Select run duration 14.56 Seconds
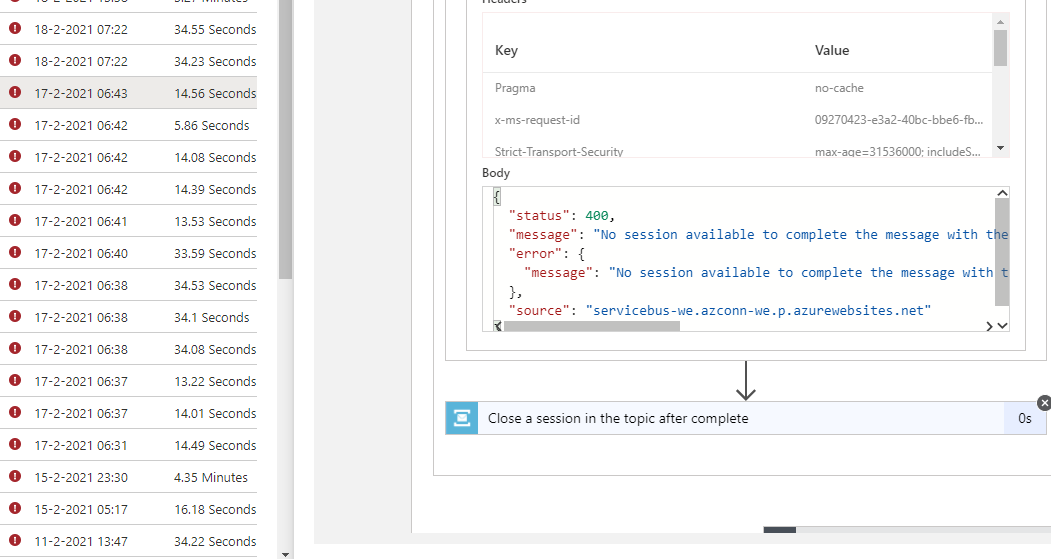This screenshot has height=559, width=1051. [x=215, y=94]
